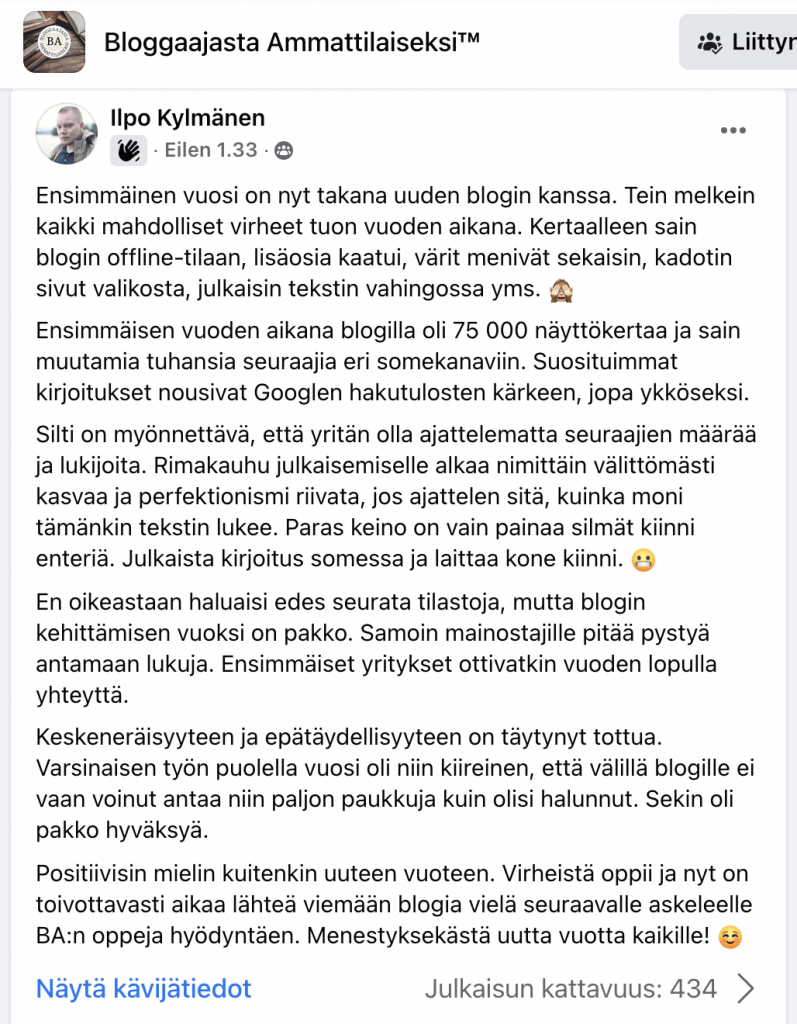
Task: Click the people icon on the Liittyn button
Action: (x=710, y=42)
